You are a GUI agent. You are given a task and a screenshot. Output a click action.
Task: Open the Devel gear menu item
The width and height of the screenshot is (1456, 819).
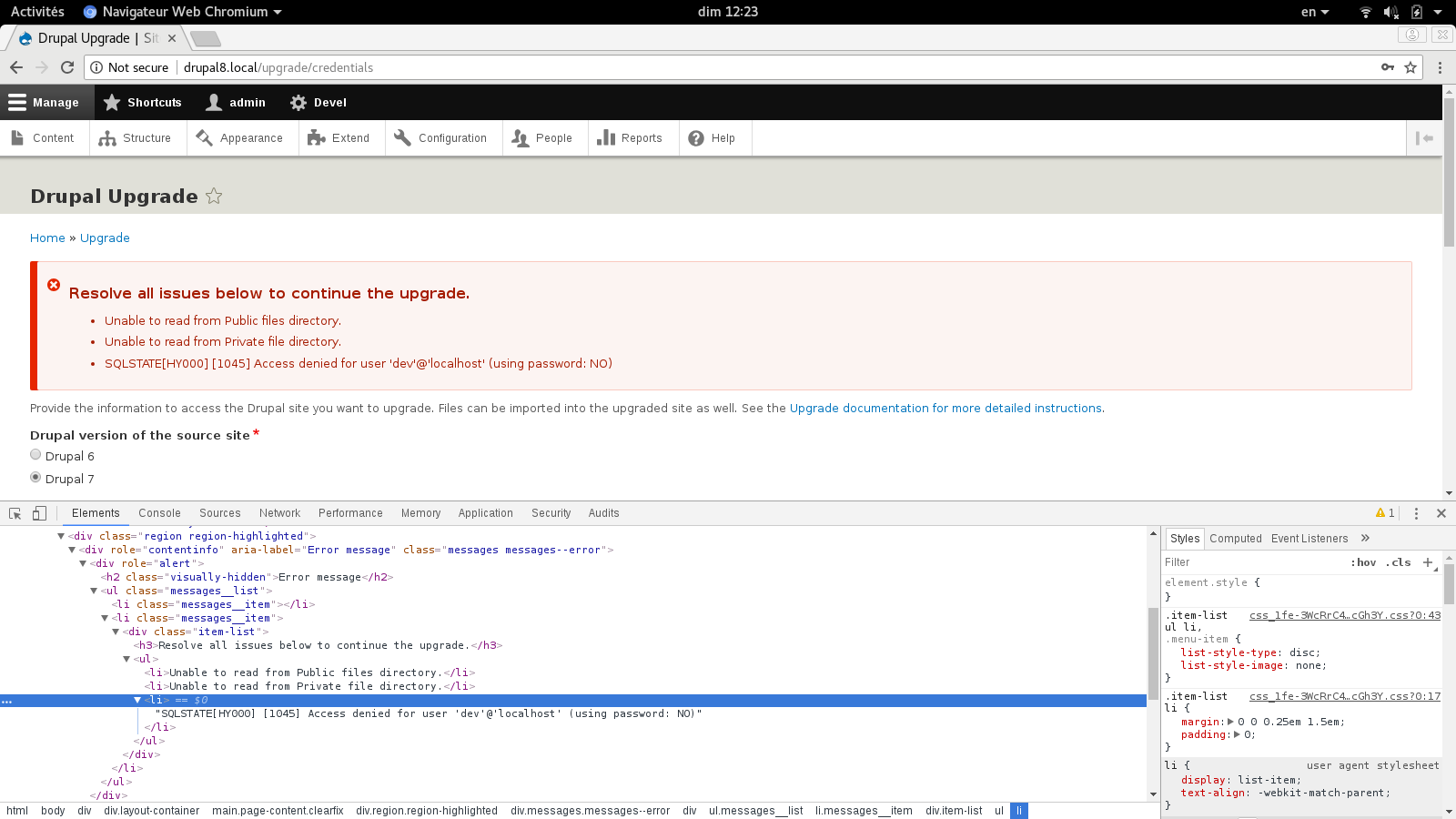point(318,103)
